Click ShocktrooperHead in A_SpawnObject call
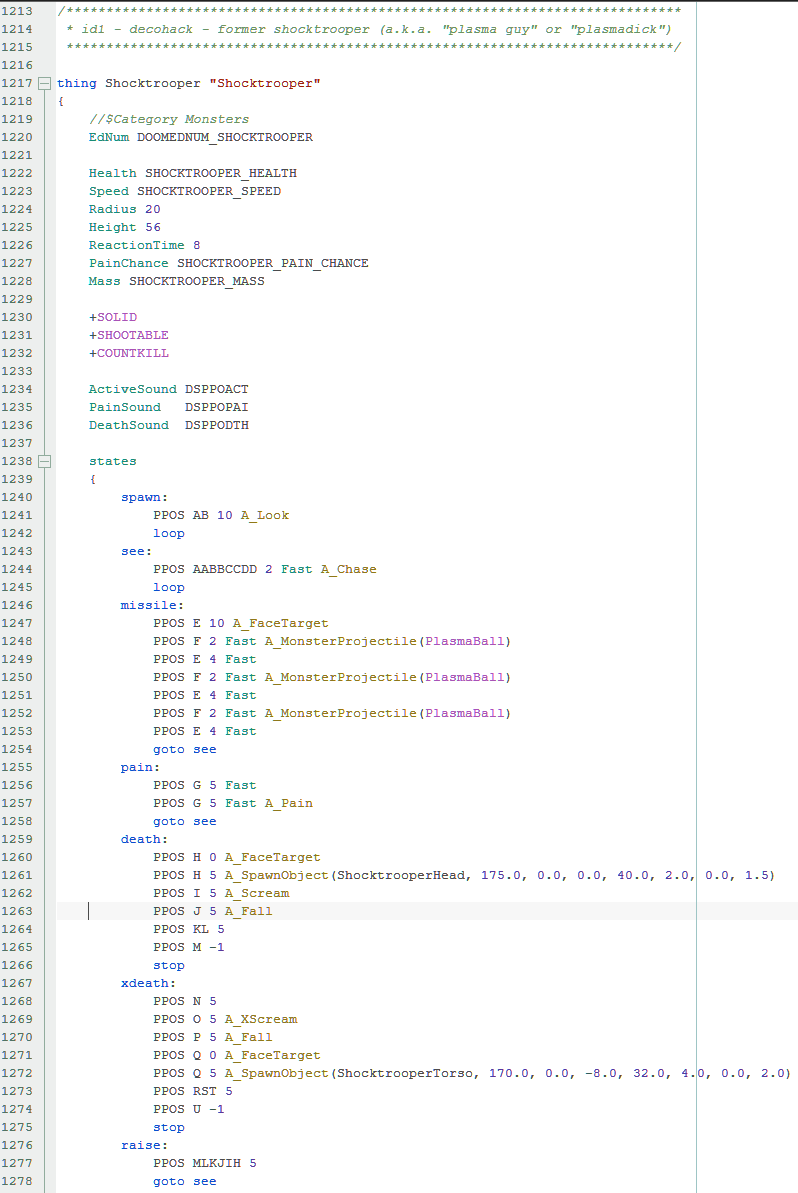Screen dimensions: 798x1193 401,876
